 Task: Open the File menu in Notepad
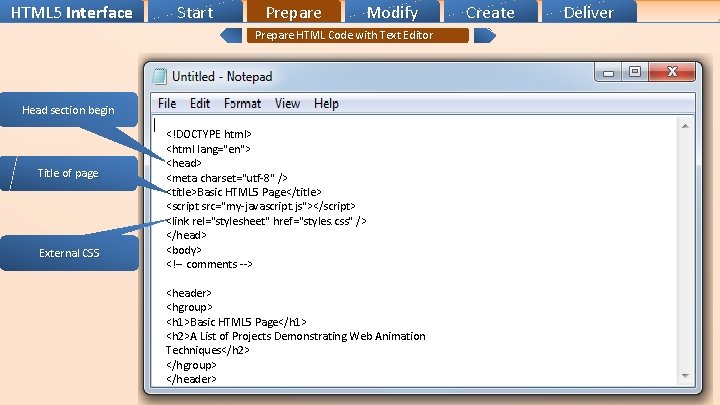[x=167, y=103]
